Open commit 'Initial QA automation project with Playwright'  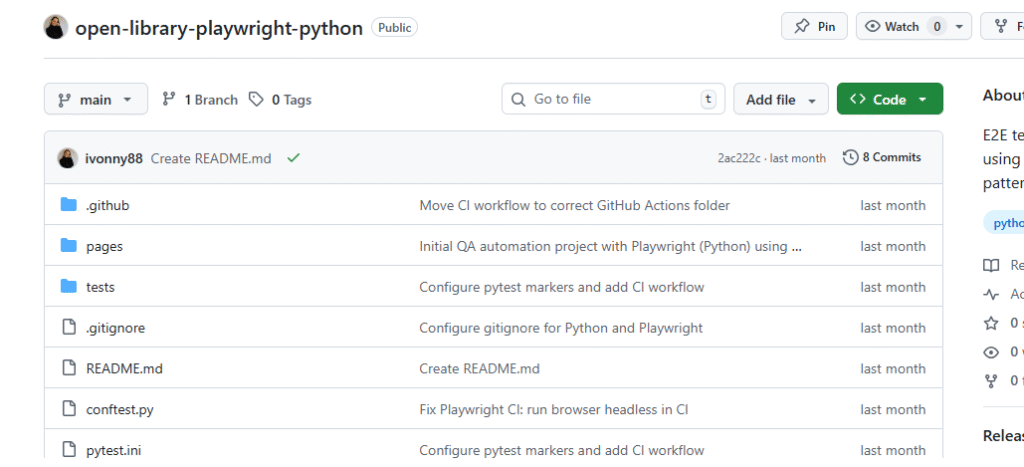pos(611,246)
